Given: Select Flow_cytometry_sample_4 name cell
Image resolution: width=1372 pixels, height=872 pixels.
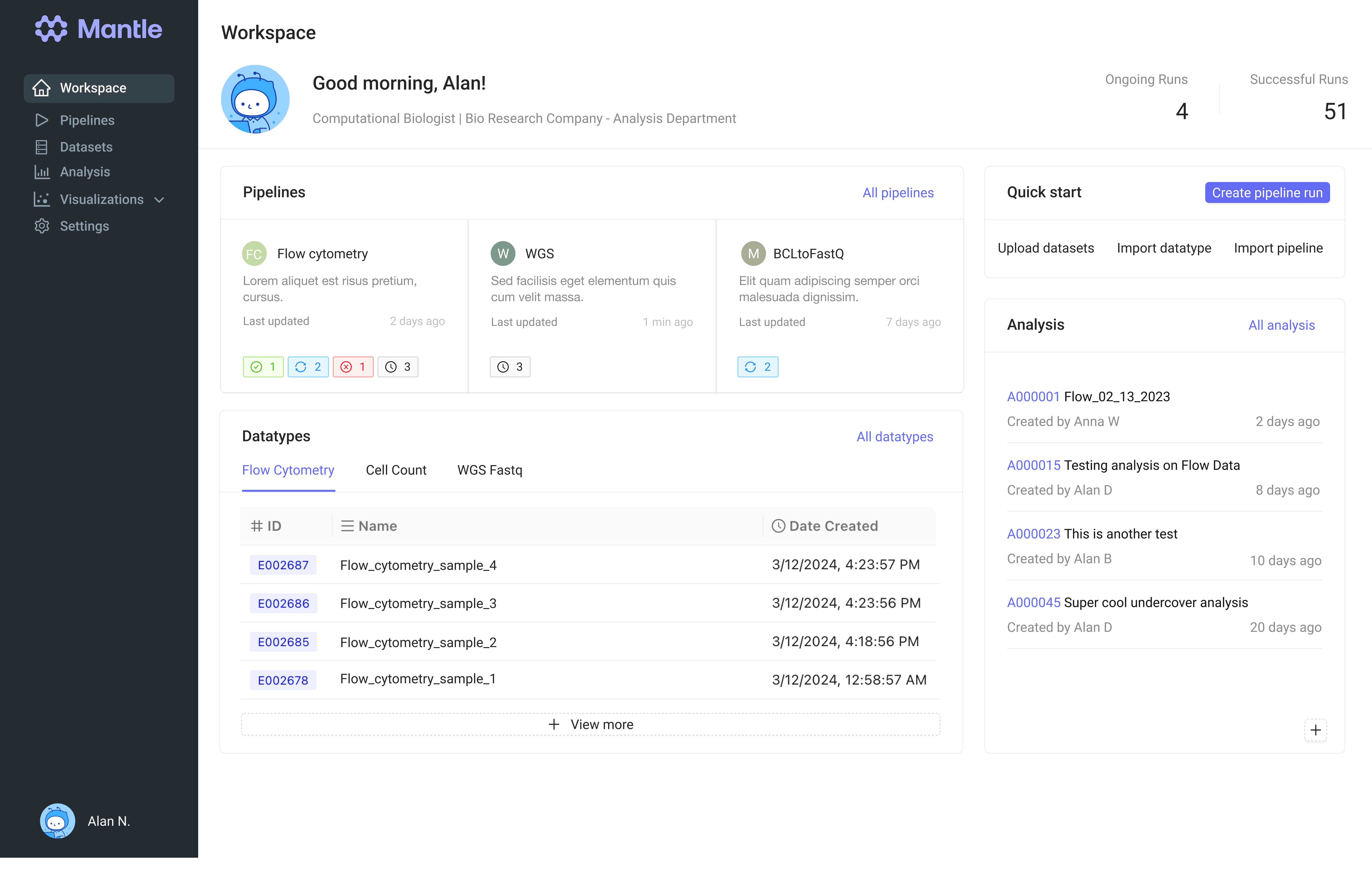Looking at the screenshot, I should coord(418,565).
